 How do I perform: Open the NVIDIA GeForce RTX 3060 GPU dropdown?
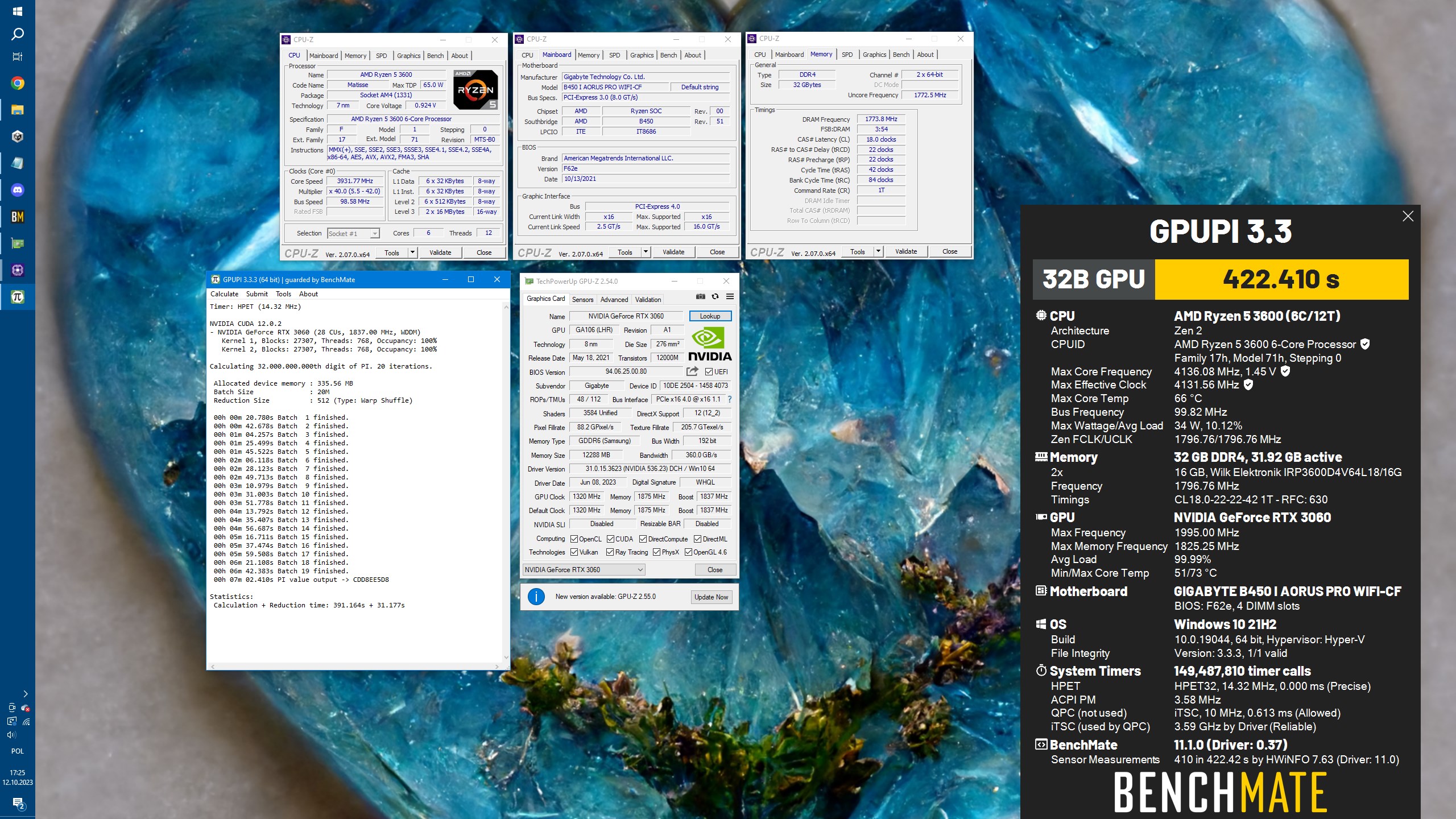coord(584,570)
